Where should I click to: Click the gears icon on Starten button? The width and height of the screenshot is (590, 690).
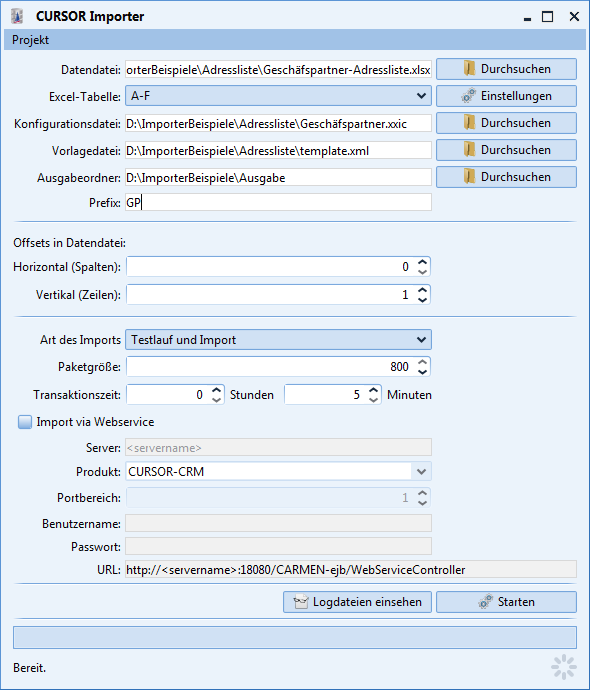coord(485,602)
